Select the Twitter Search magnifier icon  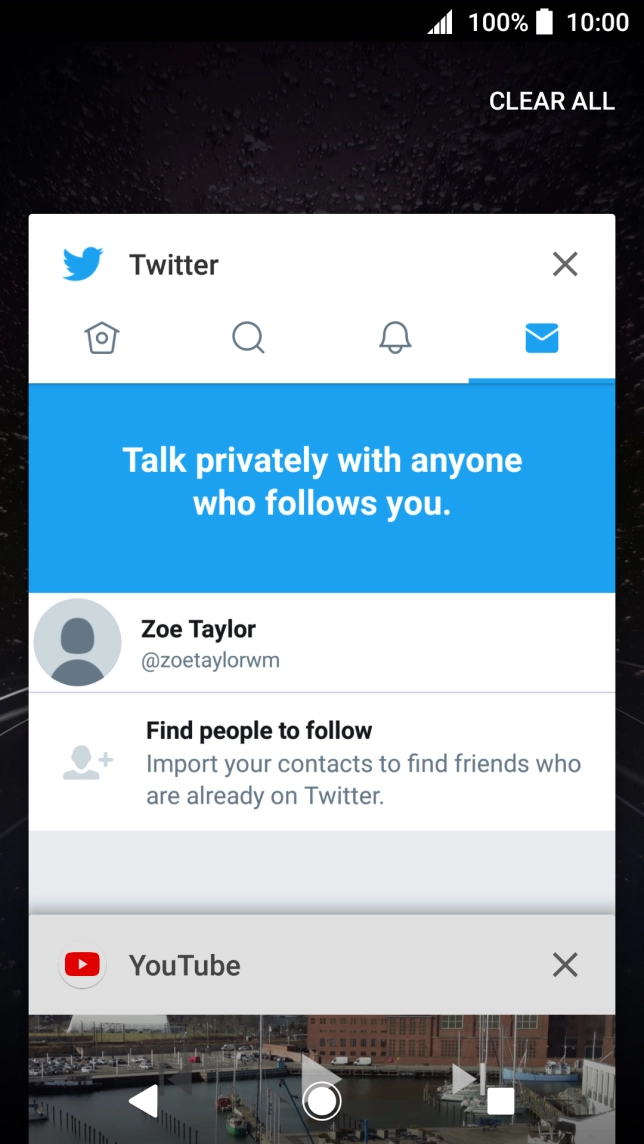(248, 338)
